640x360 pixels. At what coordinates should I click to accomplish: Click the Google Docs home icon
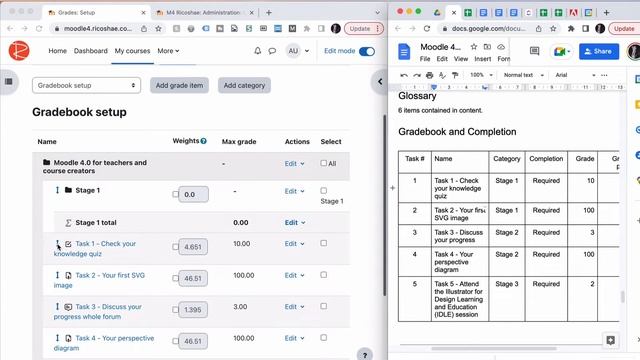click(x=404, y=51)
